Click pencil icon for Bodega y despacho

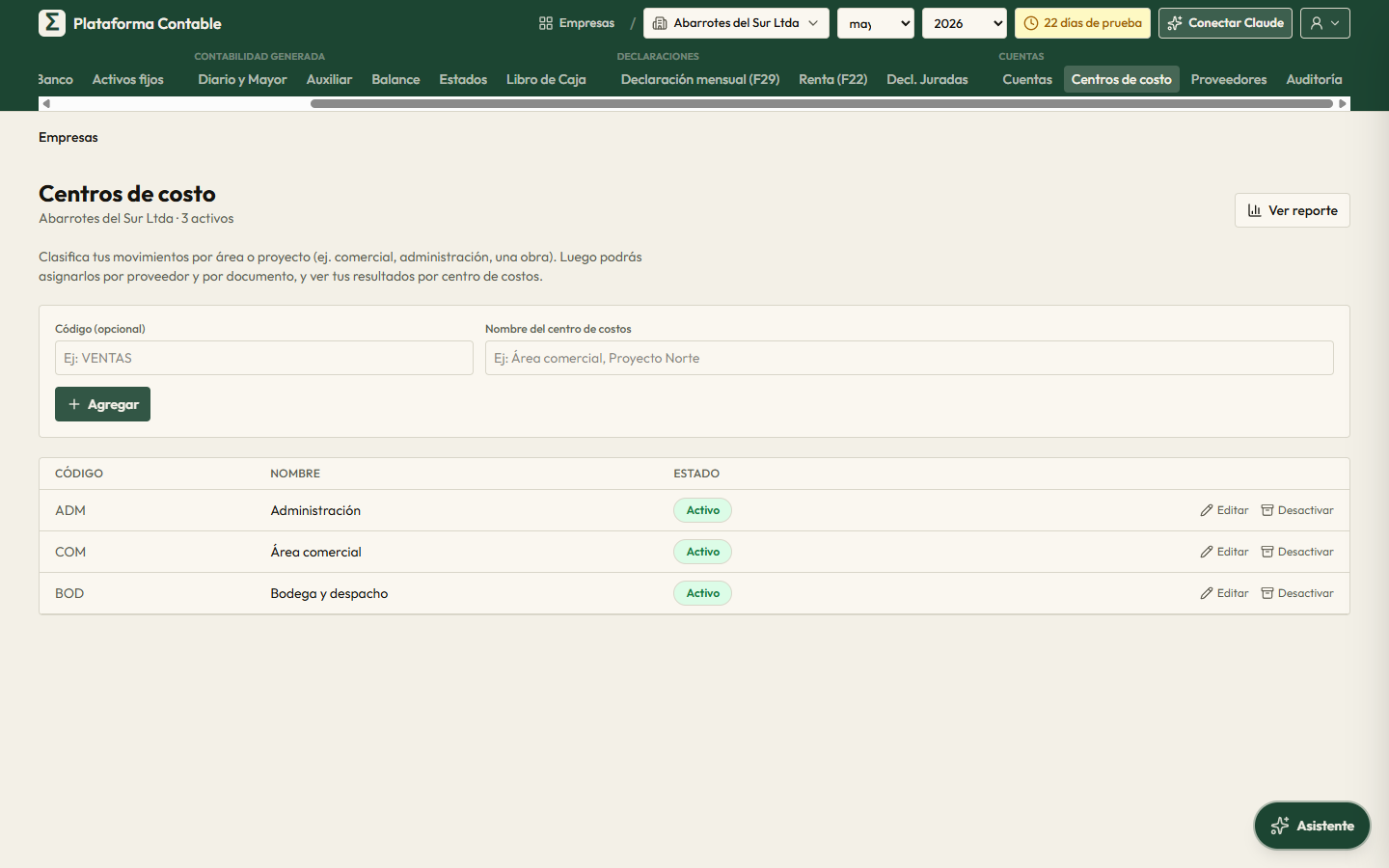[1207, 593]
